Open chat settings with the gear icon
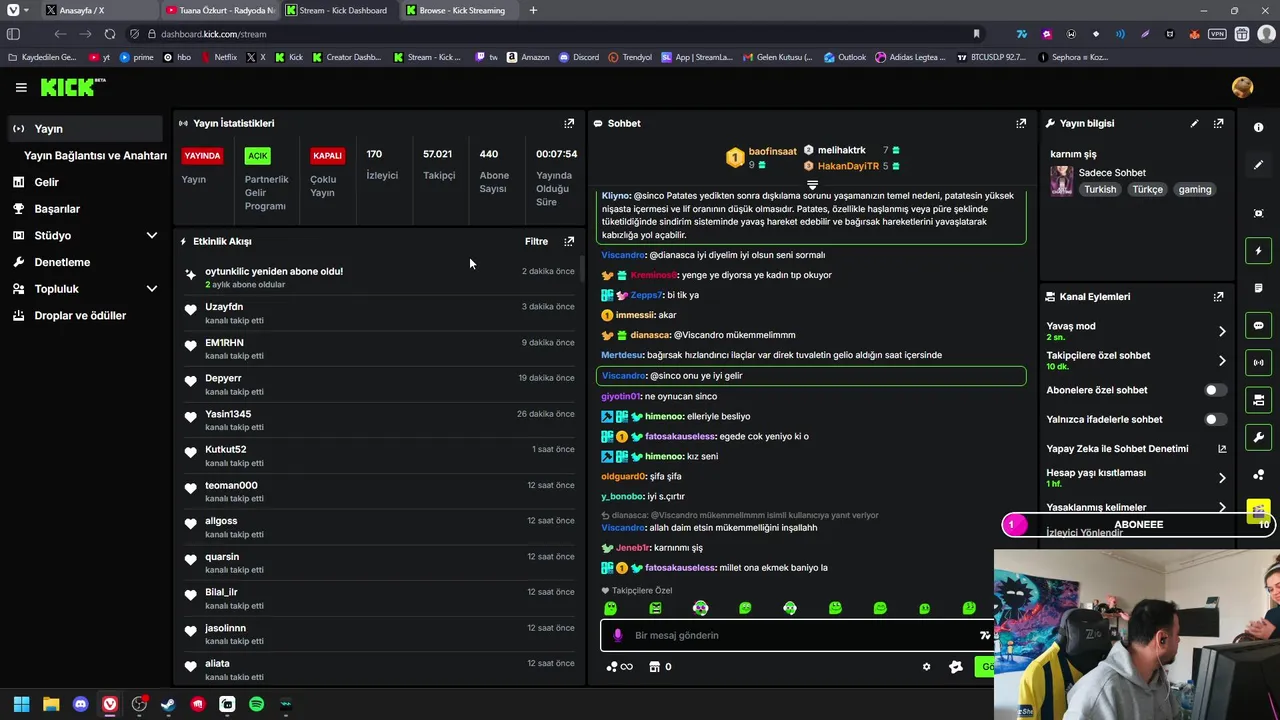 pyautogui.click(x=926, y=667)
